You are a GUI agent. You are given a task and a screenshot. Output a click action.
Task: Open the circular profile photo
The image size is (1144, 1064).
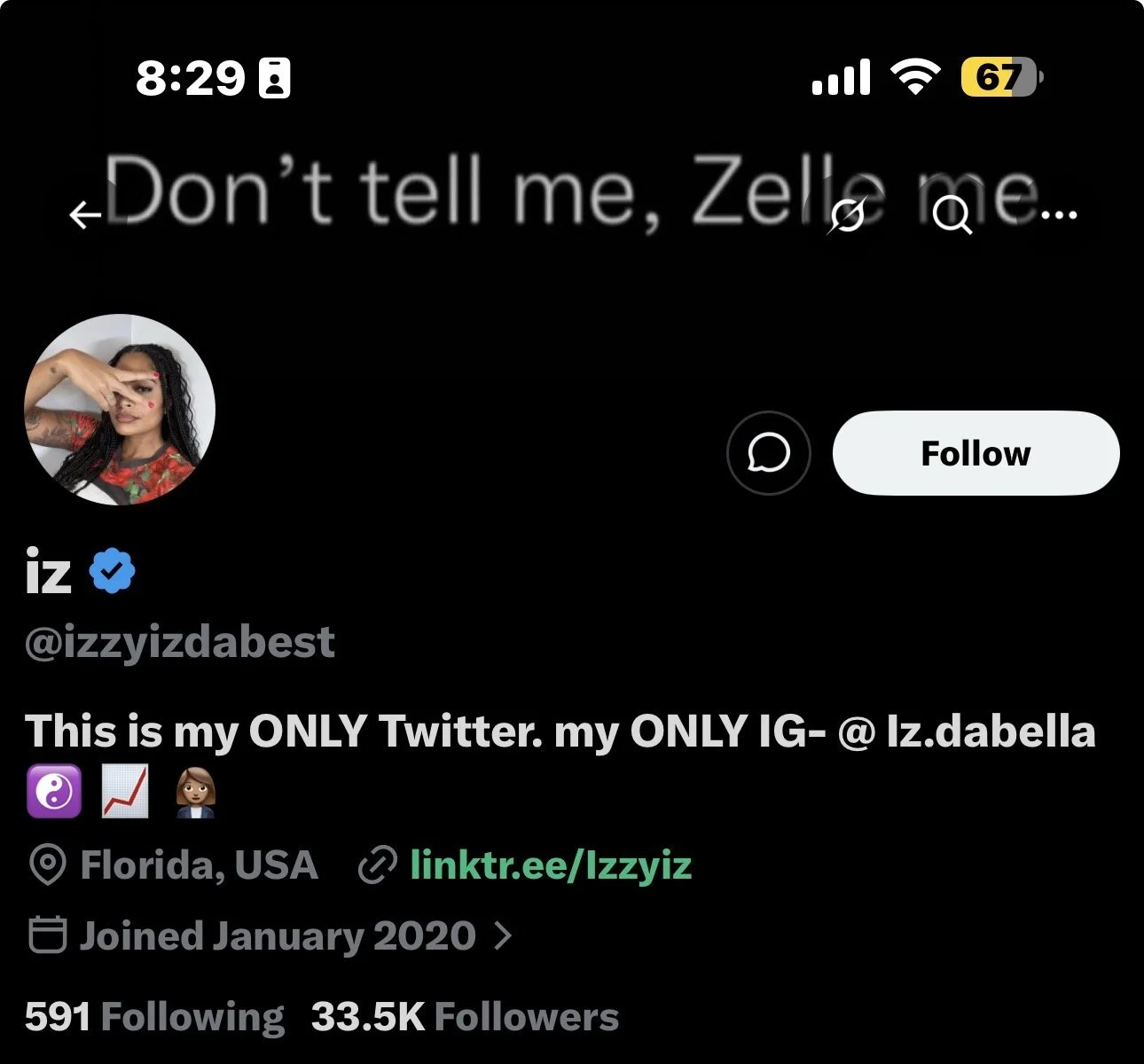(120, 410)
